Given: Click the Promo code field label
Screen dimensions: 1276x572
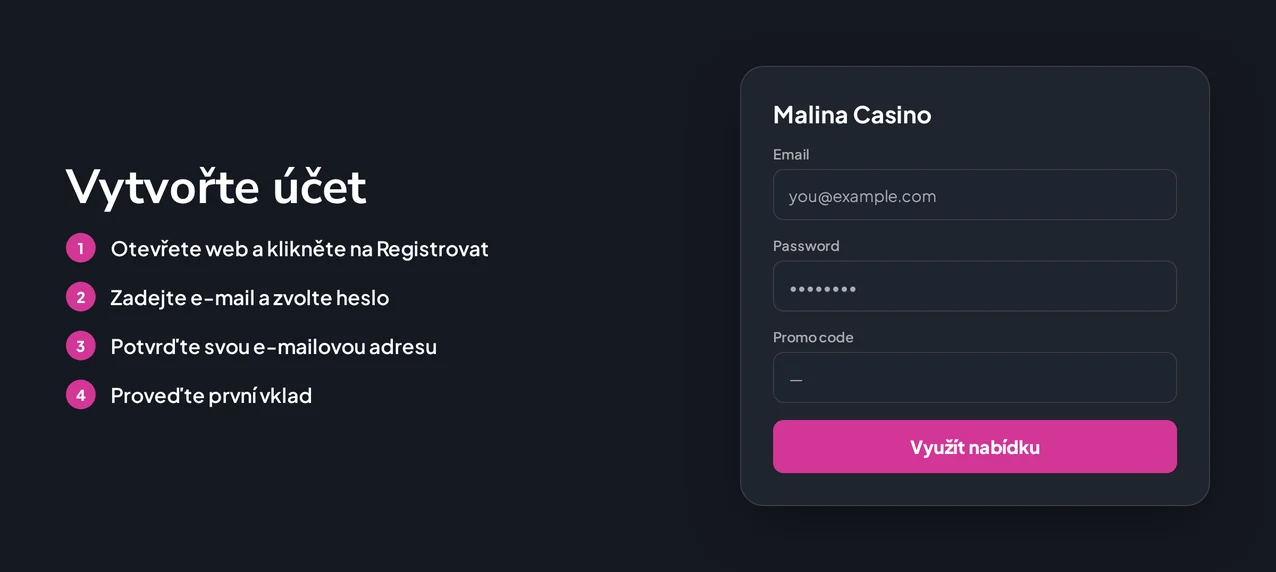Looking at the screenshot, I should [813, 337].
